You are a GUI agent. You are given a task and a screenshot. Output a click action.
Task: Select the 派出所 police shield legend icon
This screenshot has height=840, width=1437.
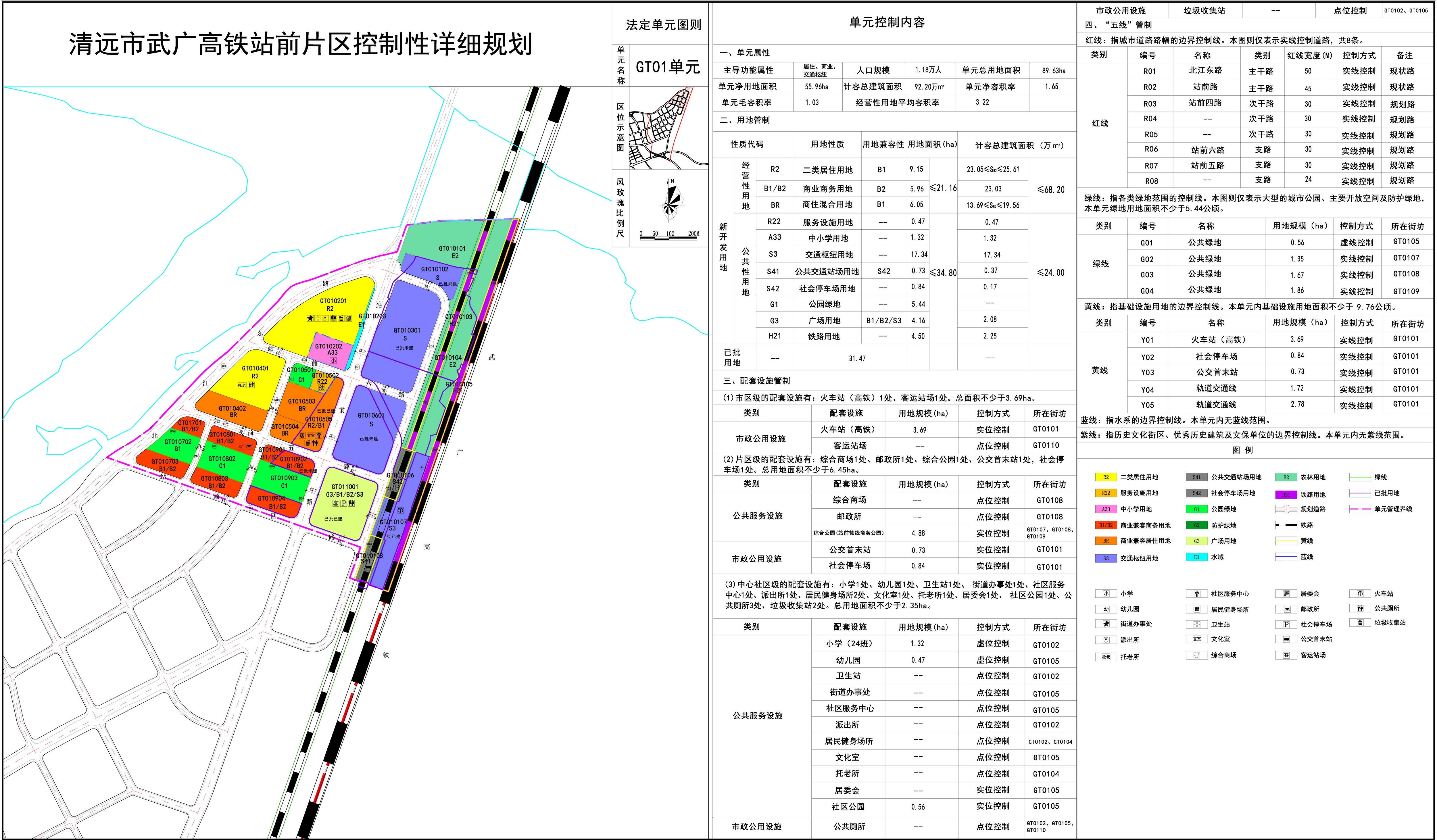pos(1106,640)
